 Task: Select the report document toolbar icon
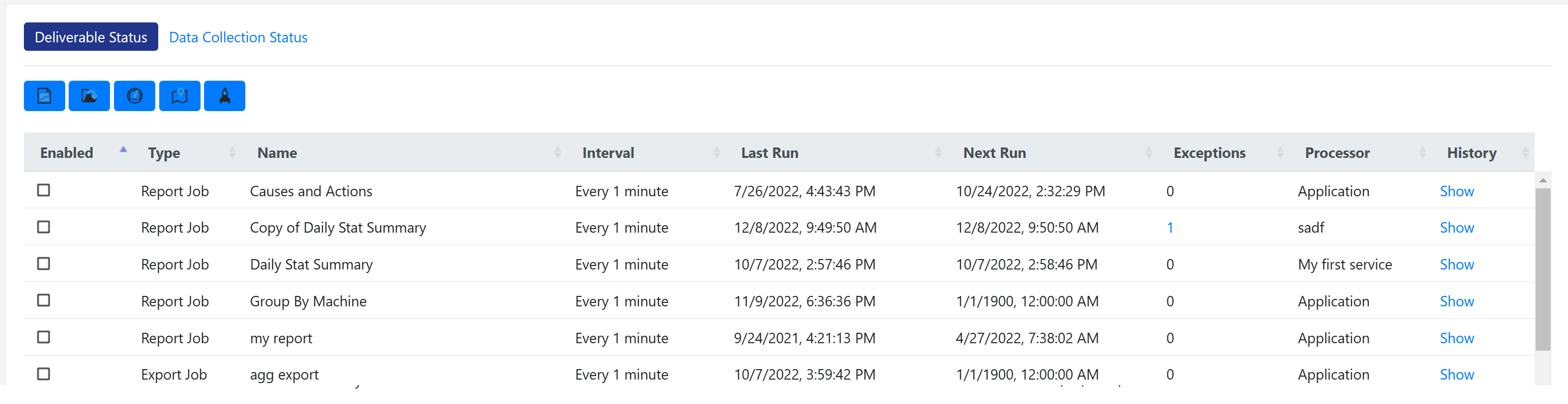(x=44, y=96)
